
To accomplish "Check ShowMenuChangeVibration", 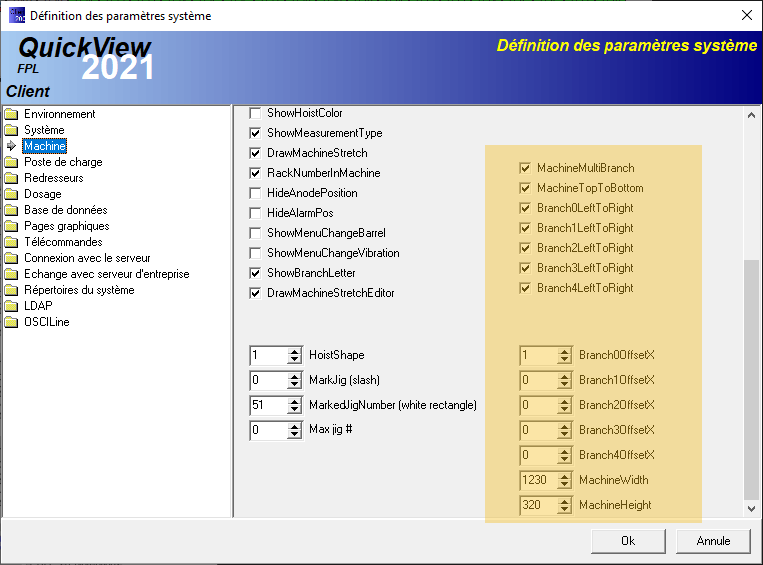I will click(255, 253).
